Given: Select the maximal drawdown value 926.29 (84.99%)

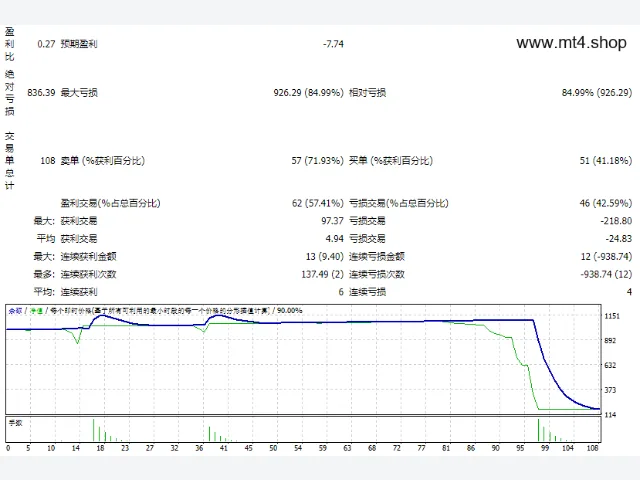Looking at the screenshot, I should click(309, 93).
